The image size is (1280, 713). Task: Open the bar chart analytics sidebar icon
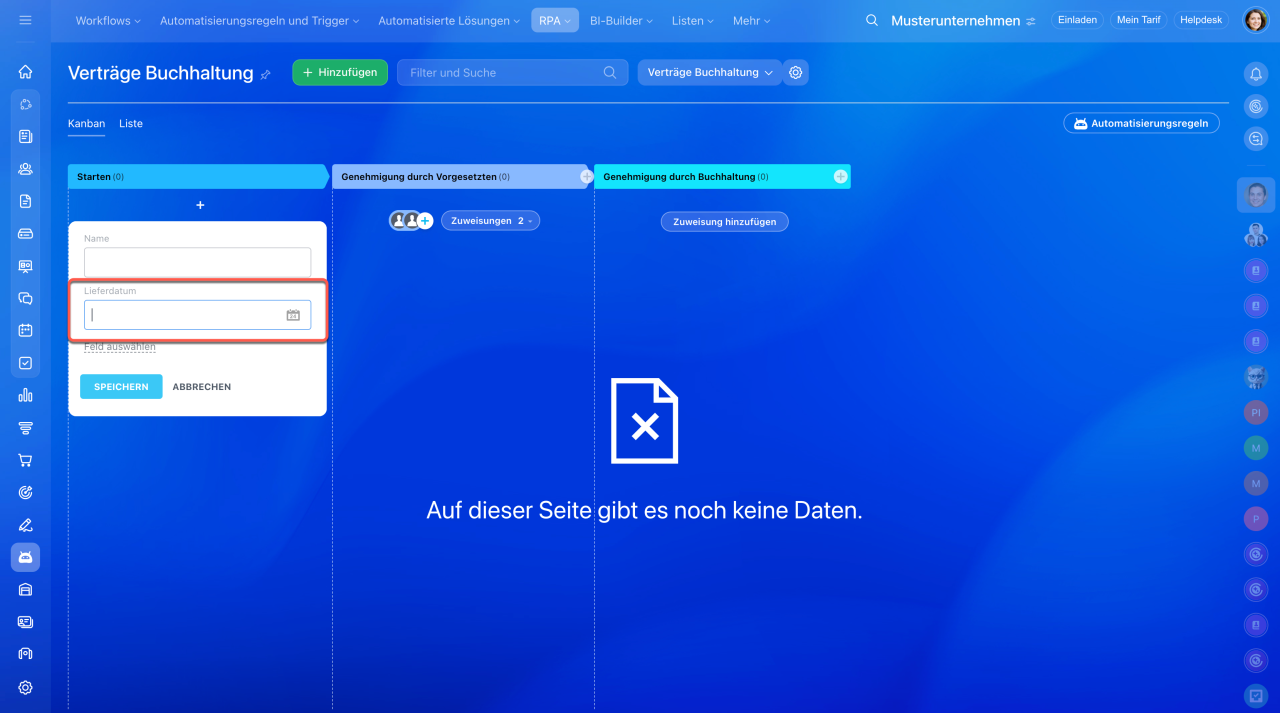[25, 395]
